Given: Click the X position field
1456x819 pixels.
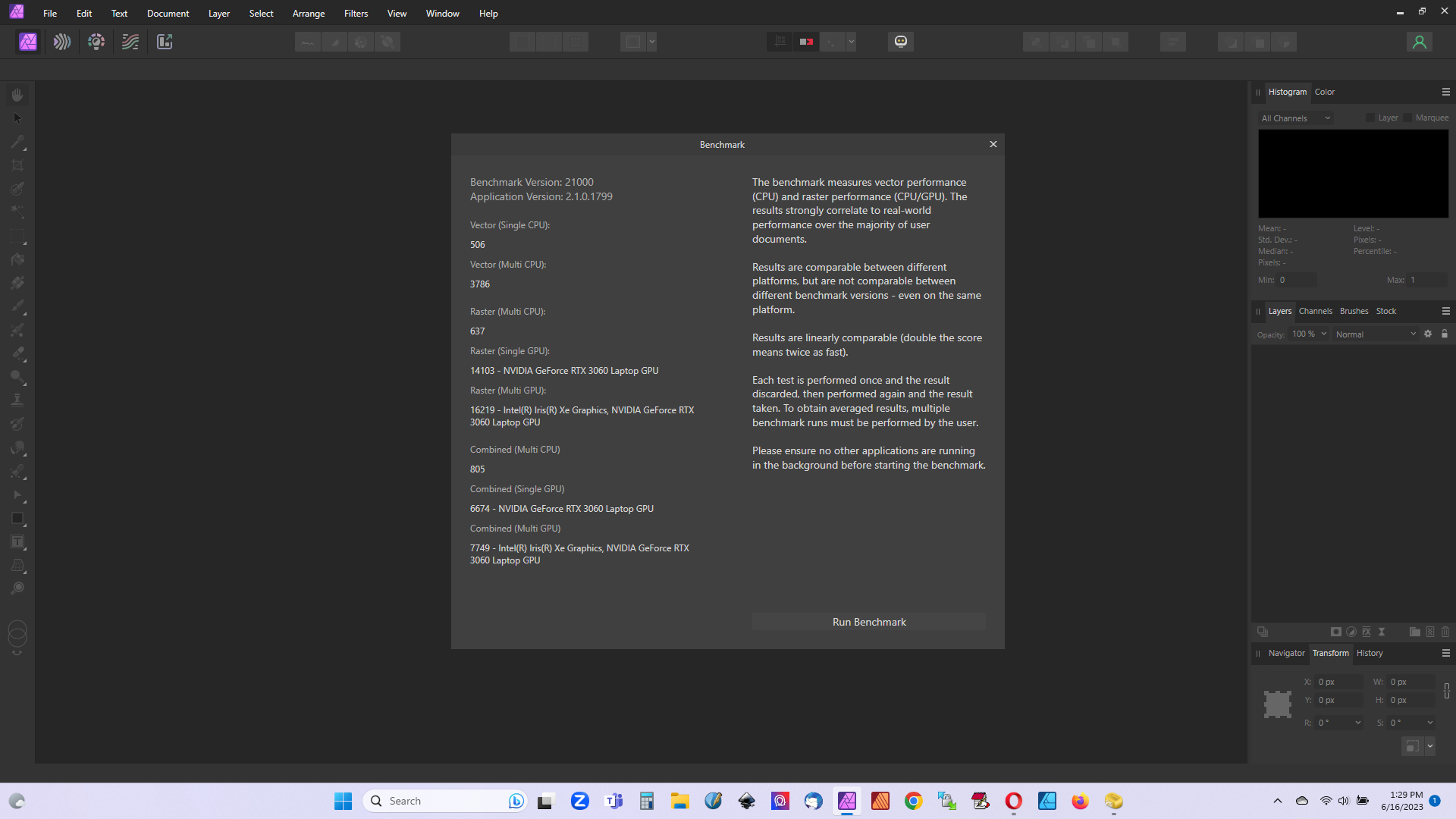Looking at the screenshot, I should 1339,682.
